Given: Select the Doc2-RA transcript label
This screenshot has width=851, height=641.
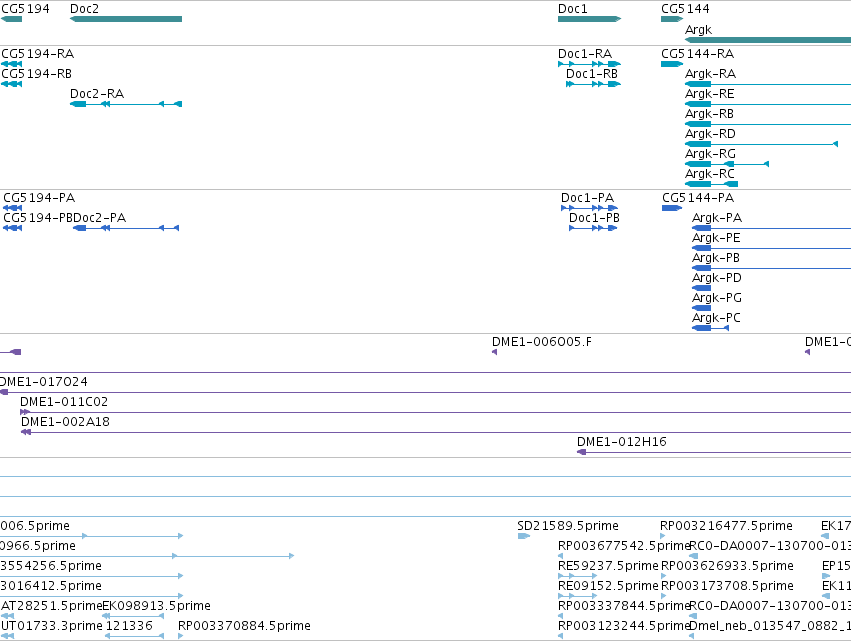Looking at the screenshot, I should coord(97,94).
